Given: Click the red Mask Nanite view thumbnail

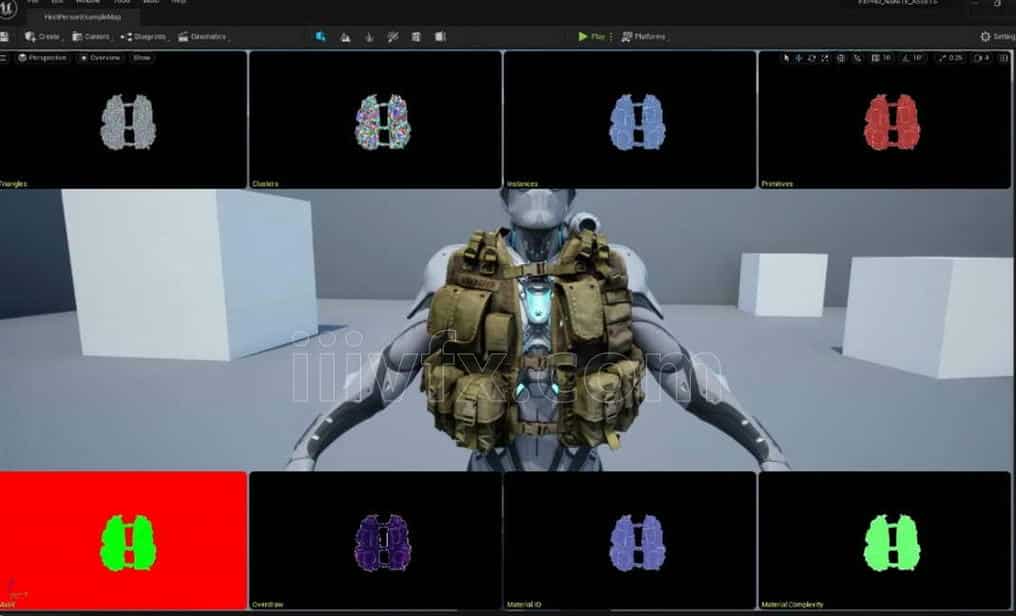Looking at the screenshot, I should pos(123,540).
